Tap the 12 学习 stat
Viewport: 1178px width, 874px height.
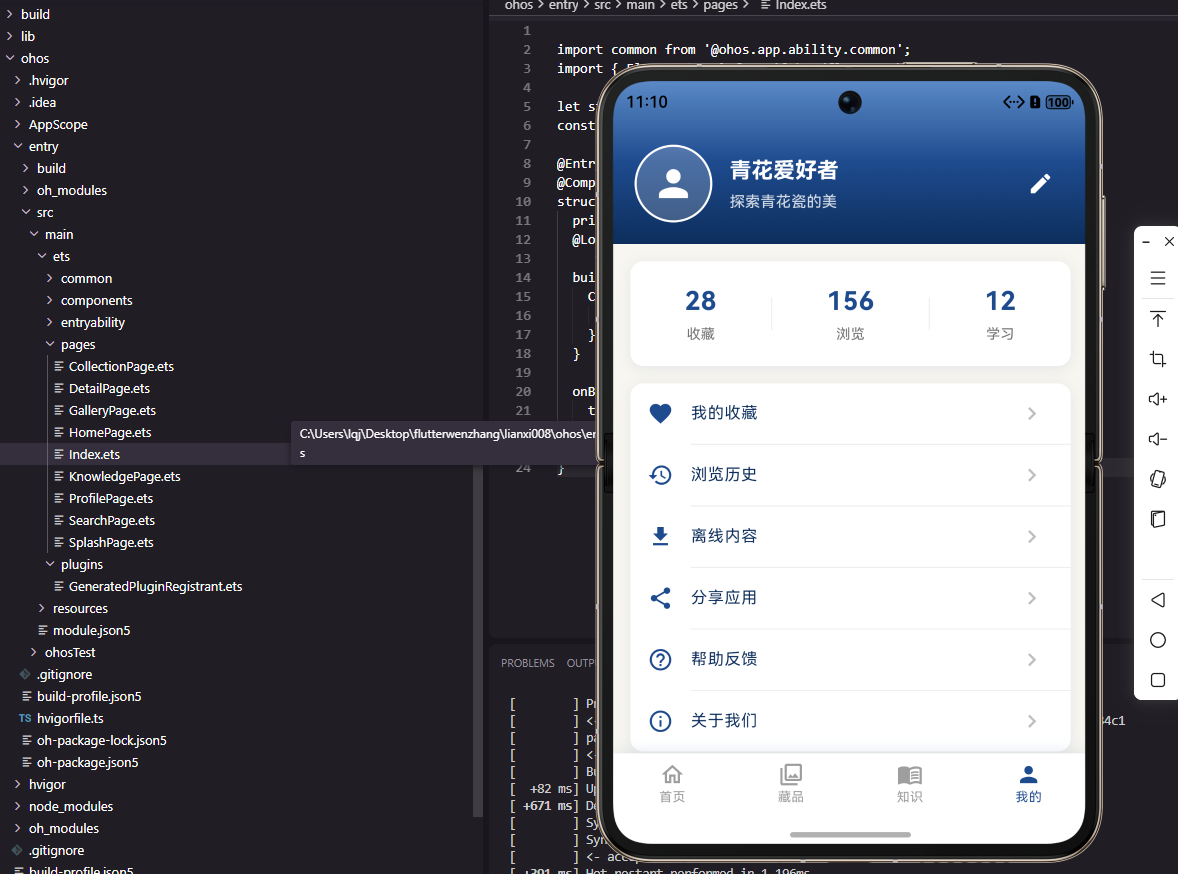click(x=1000, y=314)
